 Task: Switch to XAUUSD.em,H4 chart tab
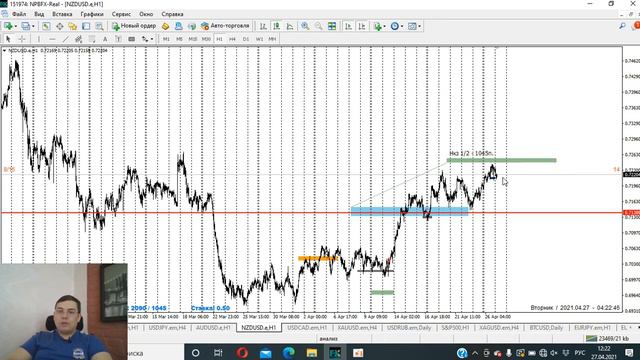[357, 328]
